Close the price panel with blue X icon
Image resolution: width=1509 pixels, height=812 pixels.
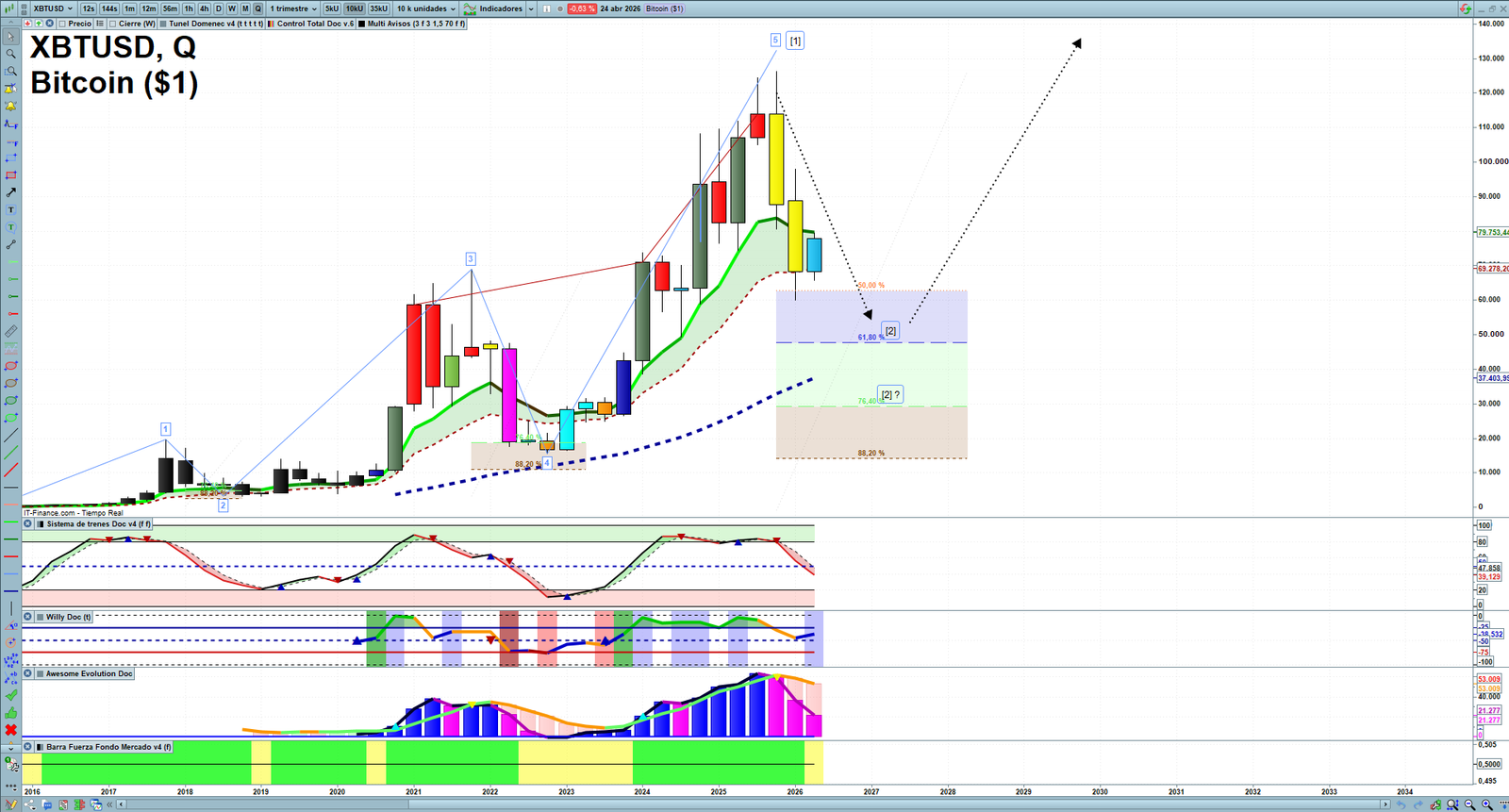[49, 24]
